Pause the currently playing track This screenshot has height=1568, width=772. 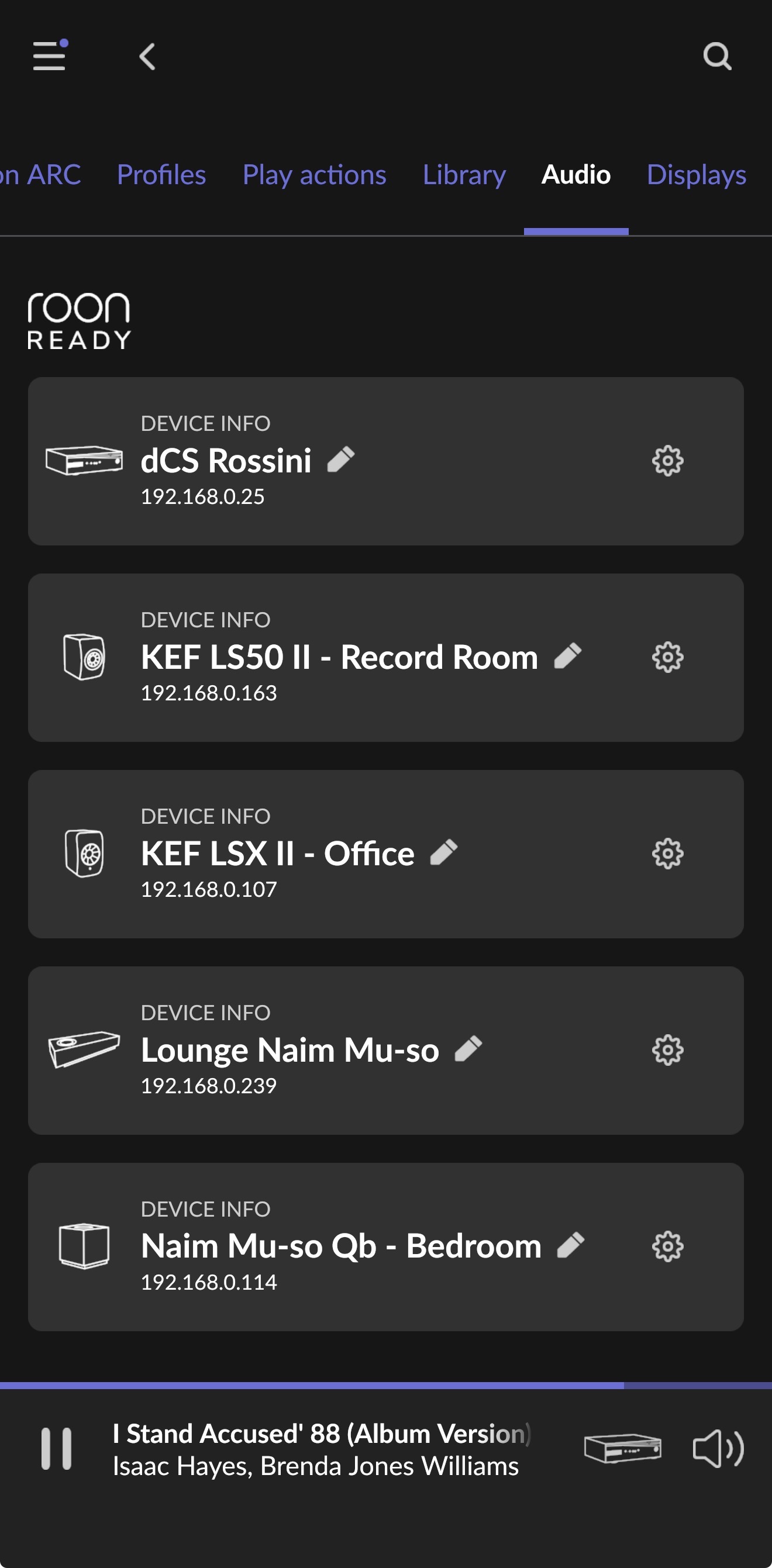tap(56, 1449)
